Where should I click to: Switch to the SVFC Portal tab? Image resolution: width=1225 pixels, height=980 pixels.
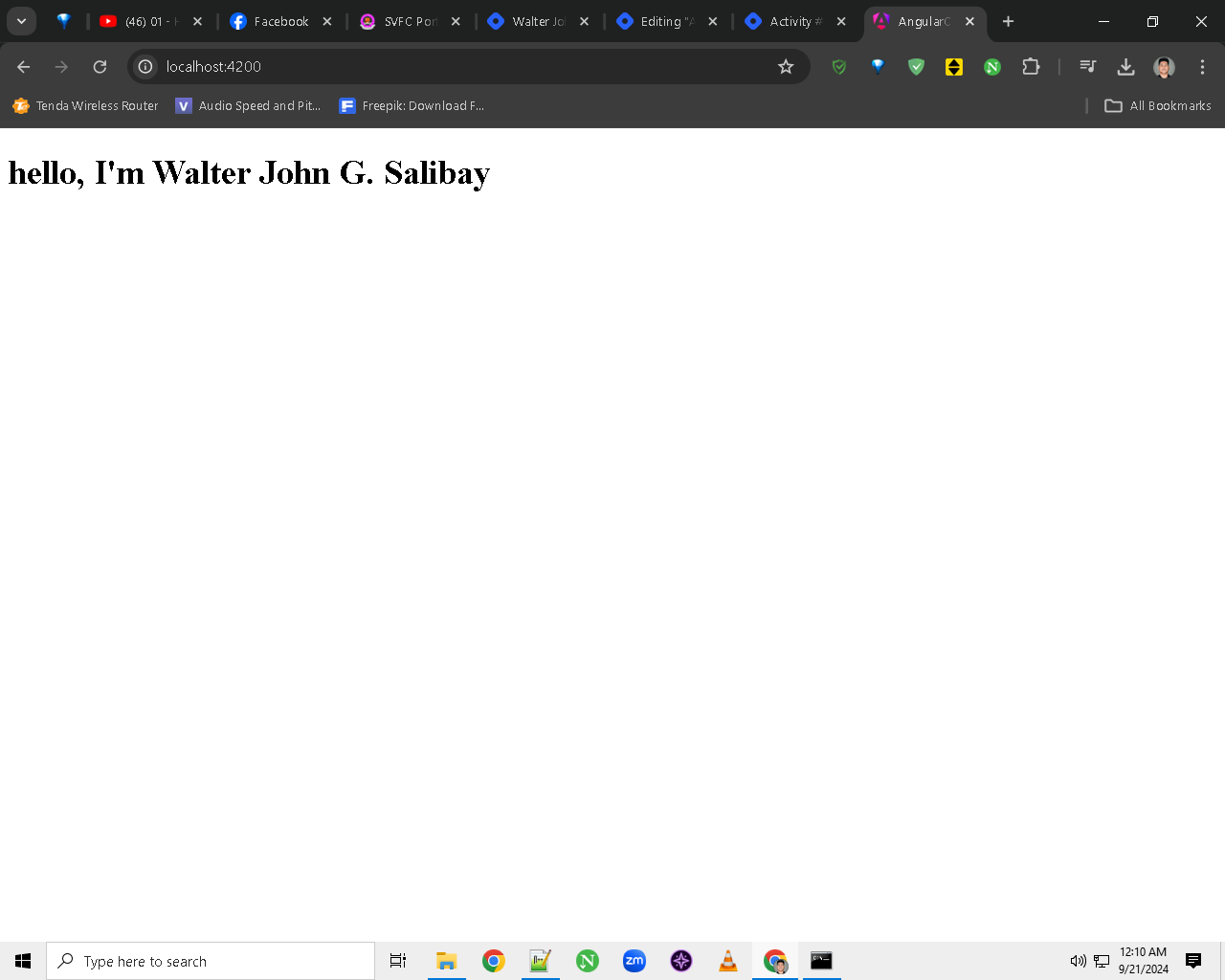(400, 21)
